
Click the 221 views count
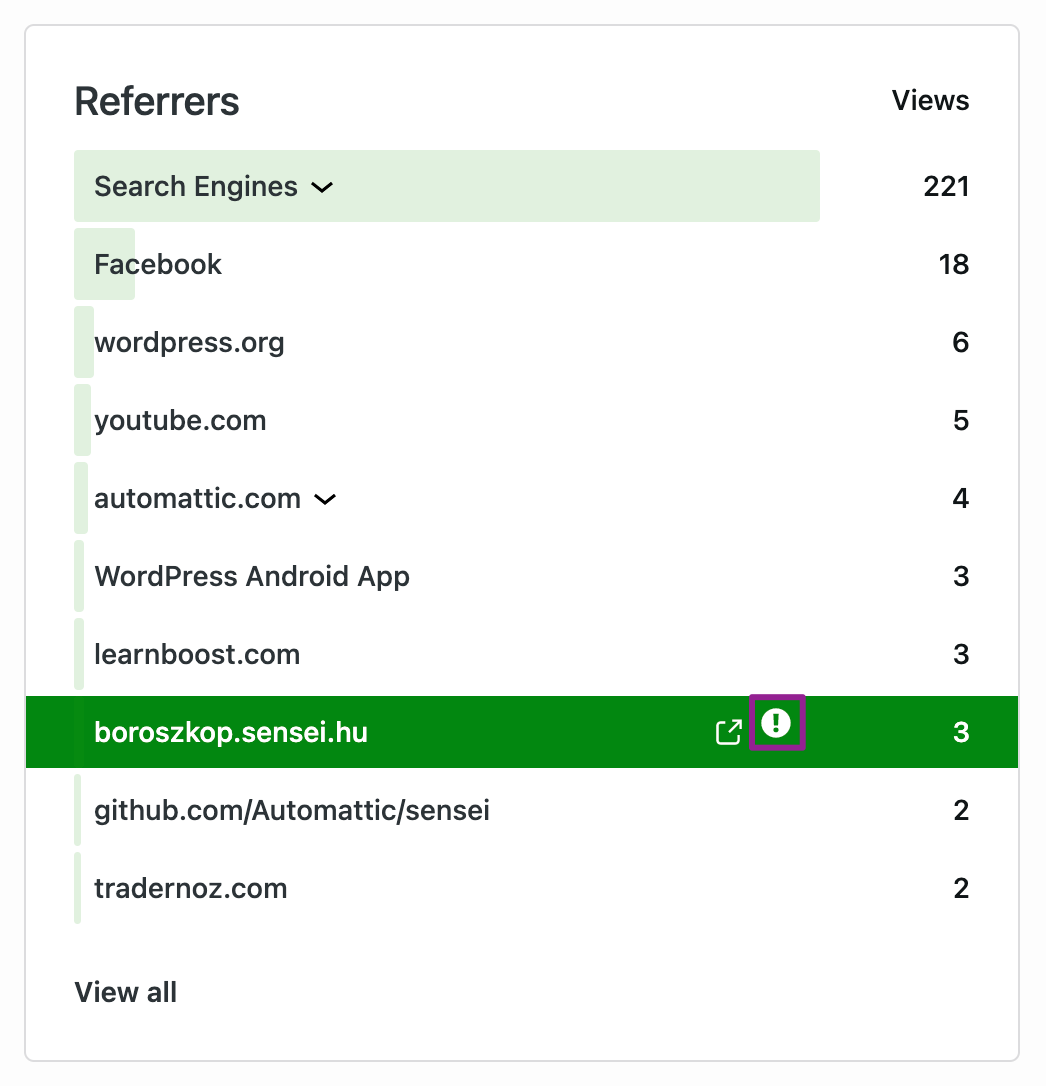click(946, 186)
